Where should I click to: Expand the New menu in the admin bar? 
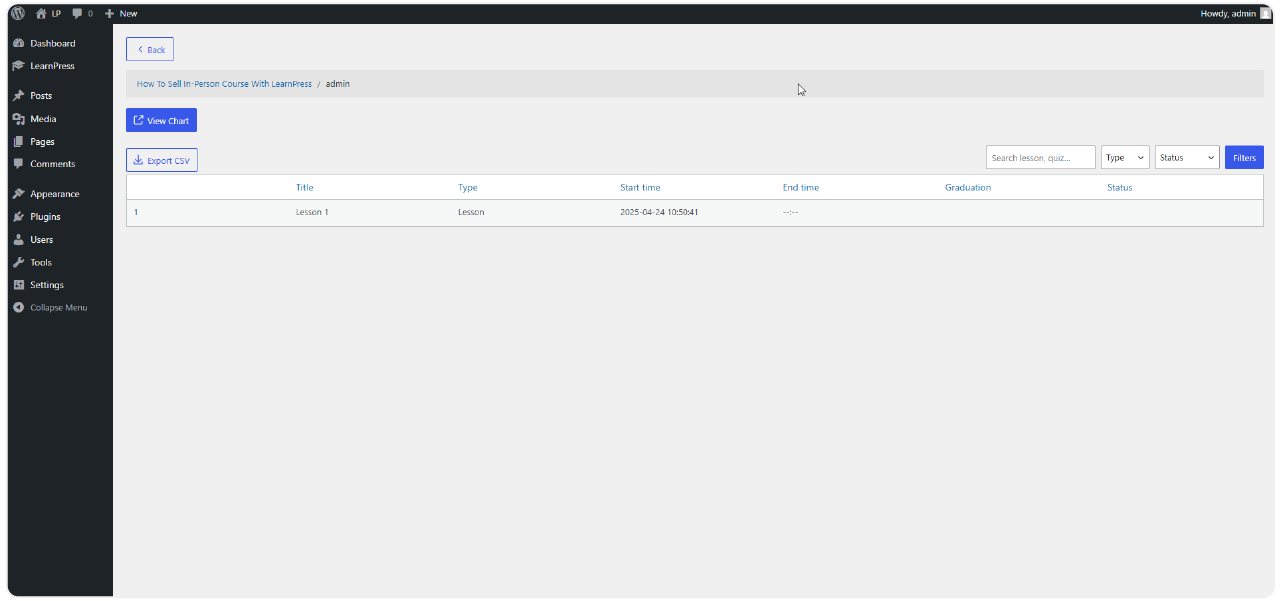[x=120, y=13]
